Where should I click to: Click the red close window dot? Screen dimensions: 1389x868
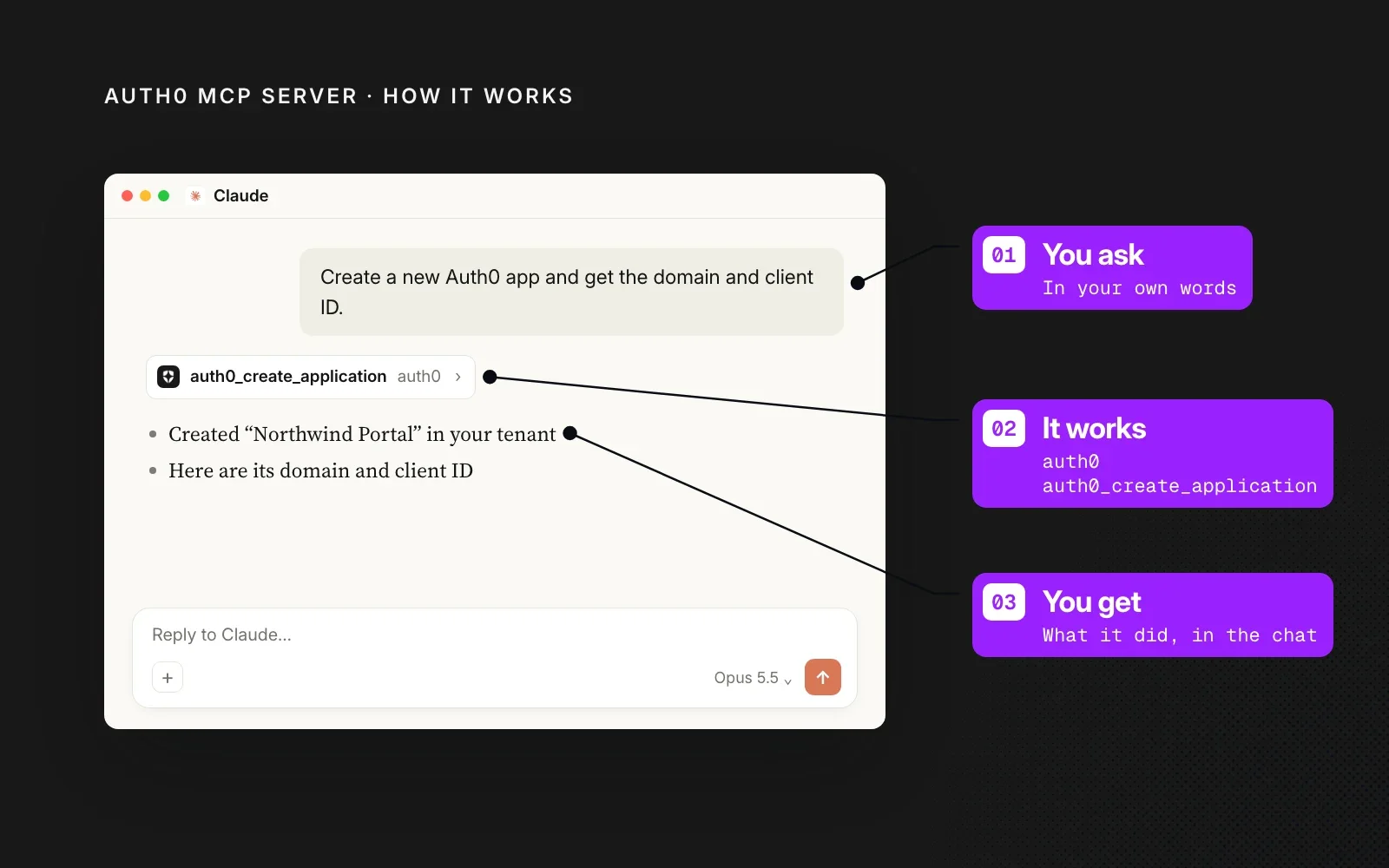tap(128, 196)
